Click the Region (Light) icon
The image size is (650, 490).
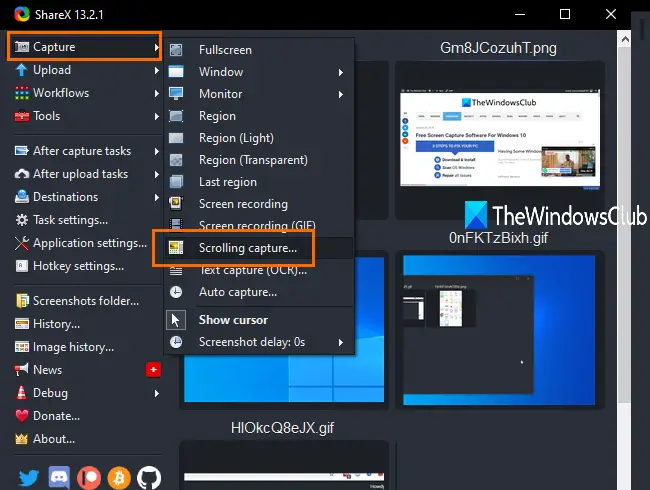[176, 138]
